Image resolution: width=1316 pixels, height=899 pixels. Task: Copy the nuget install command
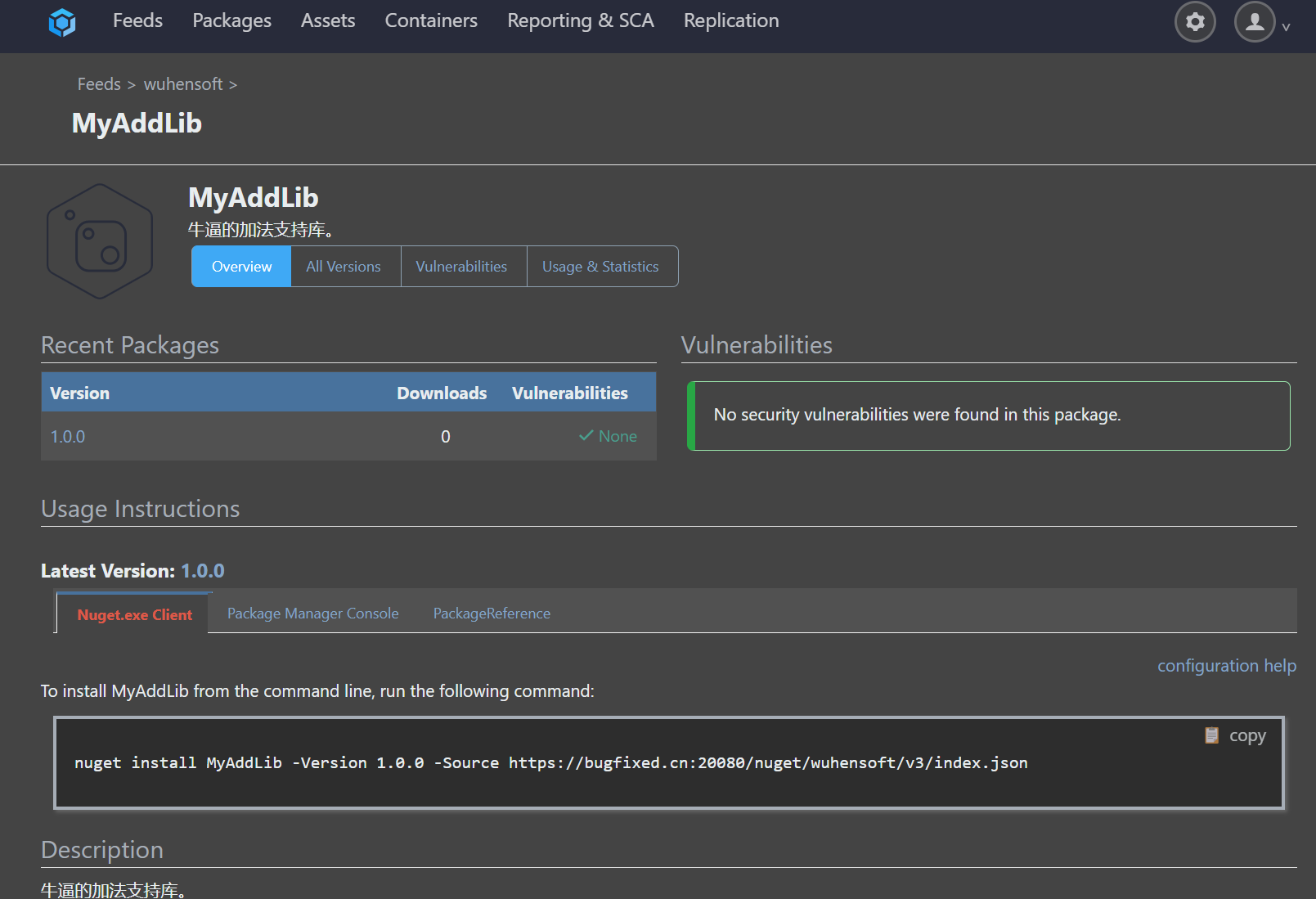(1235, 735)
